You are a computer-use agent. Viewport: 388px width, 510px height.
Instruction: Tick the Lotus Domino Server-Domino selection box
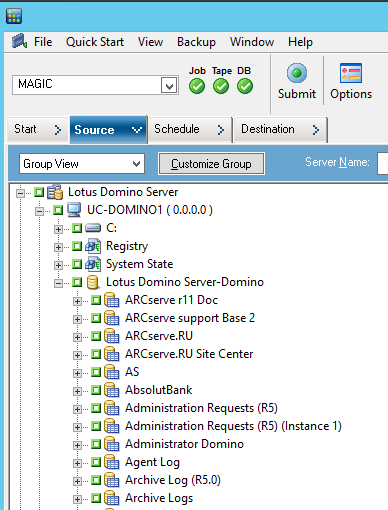click(77, 282)
